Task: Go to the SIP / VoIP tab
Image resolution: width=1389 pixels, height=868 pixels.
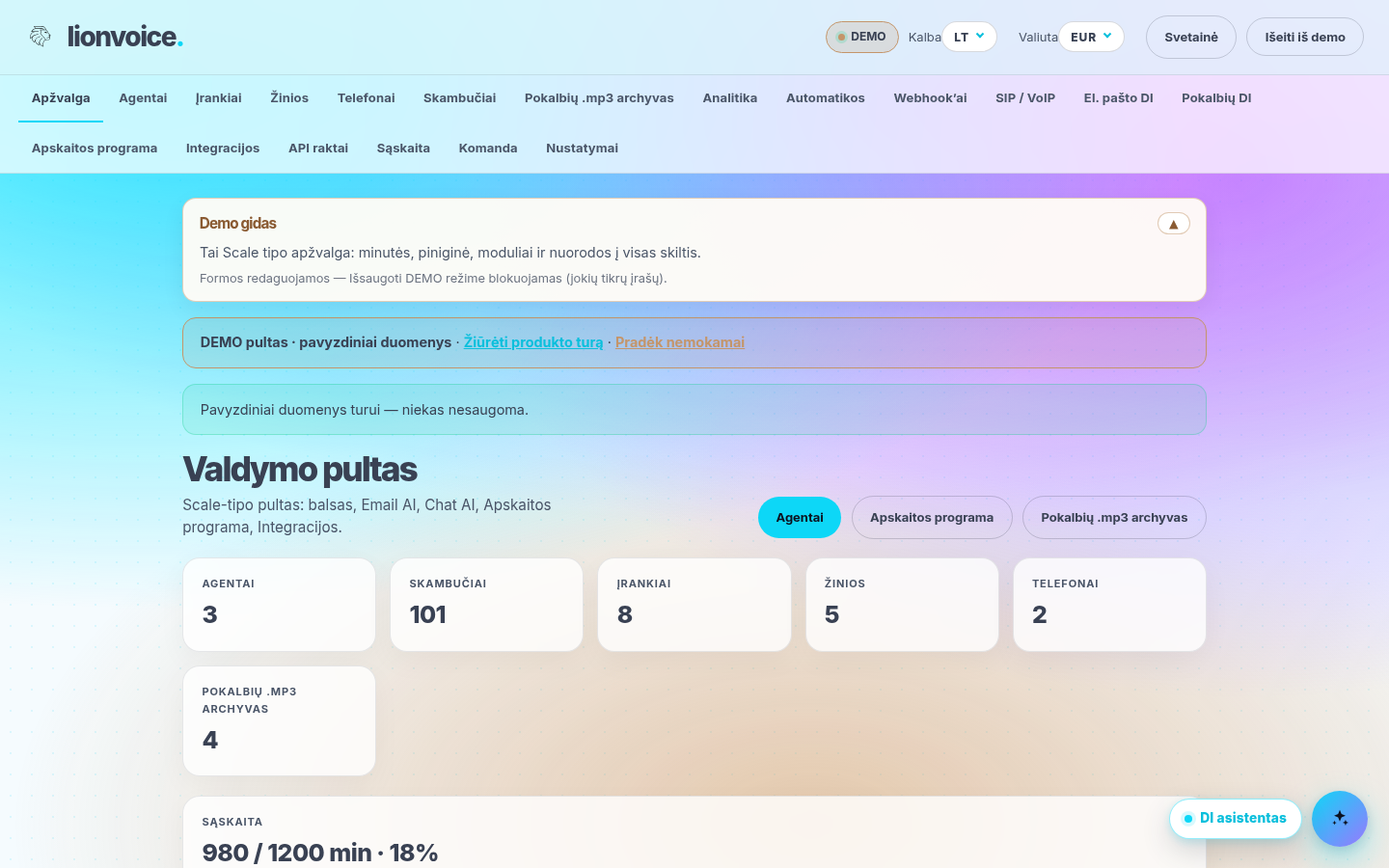Action: coord(1025,98)
